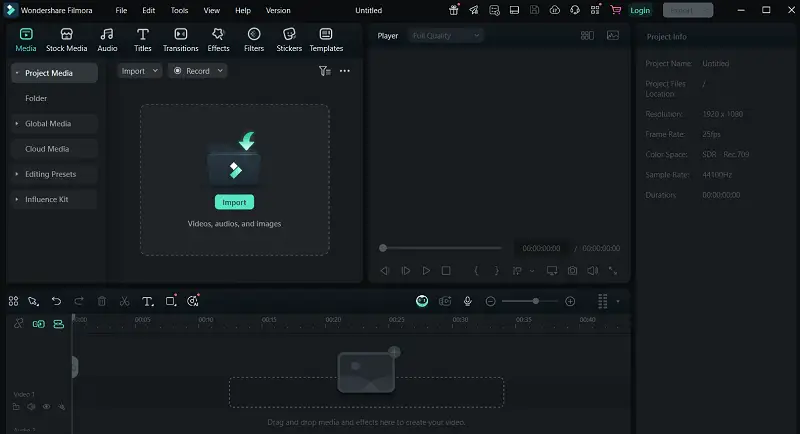Click the gift box icon in title bar
The height and width of the screenshot is (434, 800).
point(455,9)
